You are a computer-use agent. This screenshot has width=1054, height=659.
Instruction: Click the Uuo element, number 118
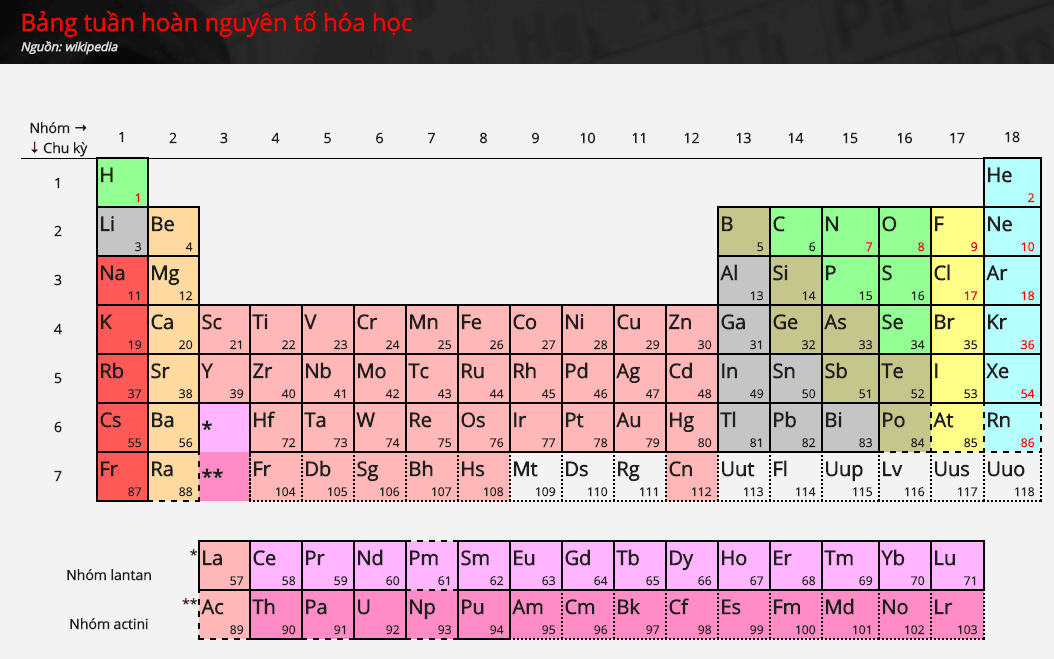(1012, 477)
